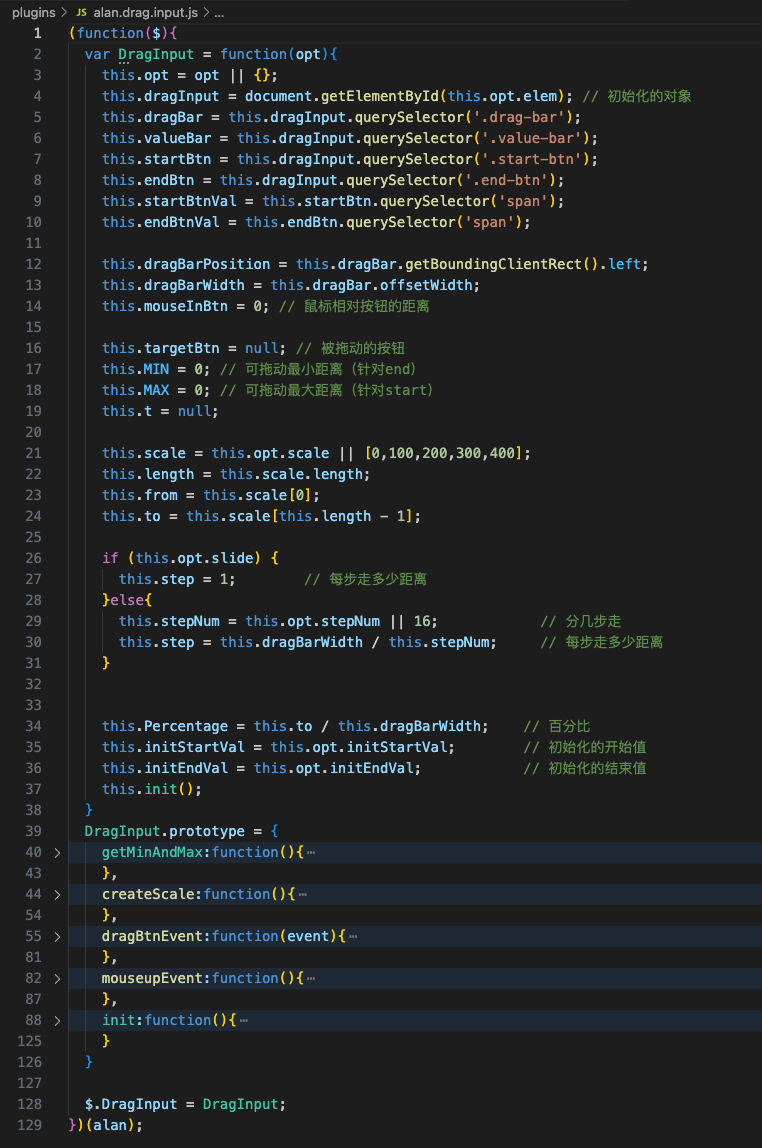Screen dimensions: 762x1148
Task: Click line number 129 in the gutter
Action: point(30,1125)
